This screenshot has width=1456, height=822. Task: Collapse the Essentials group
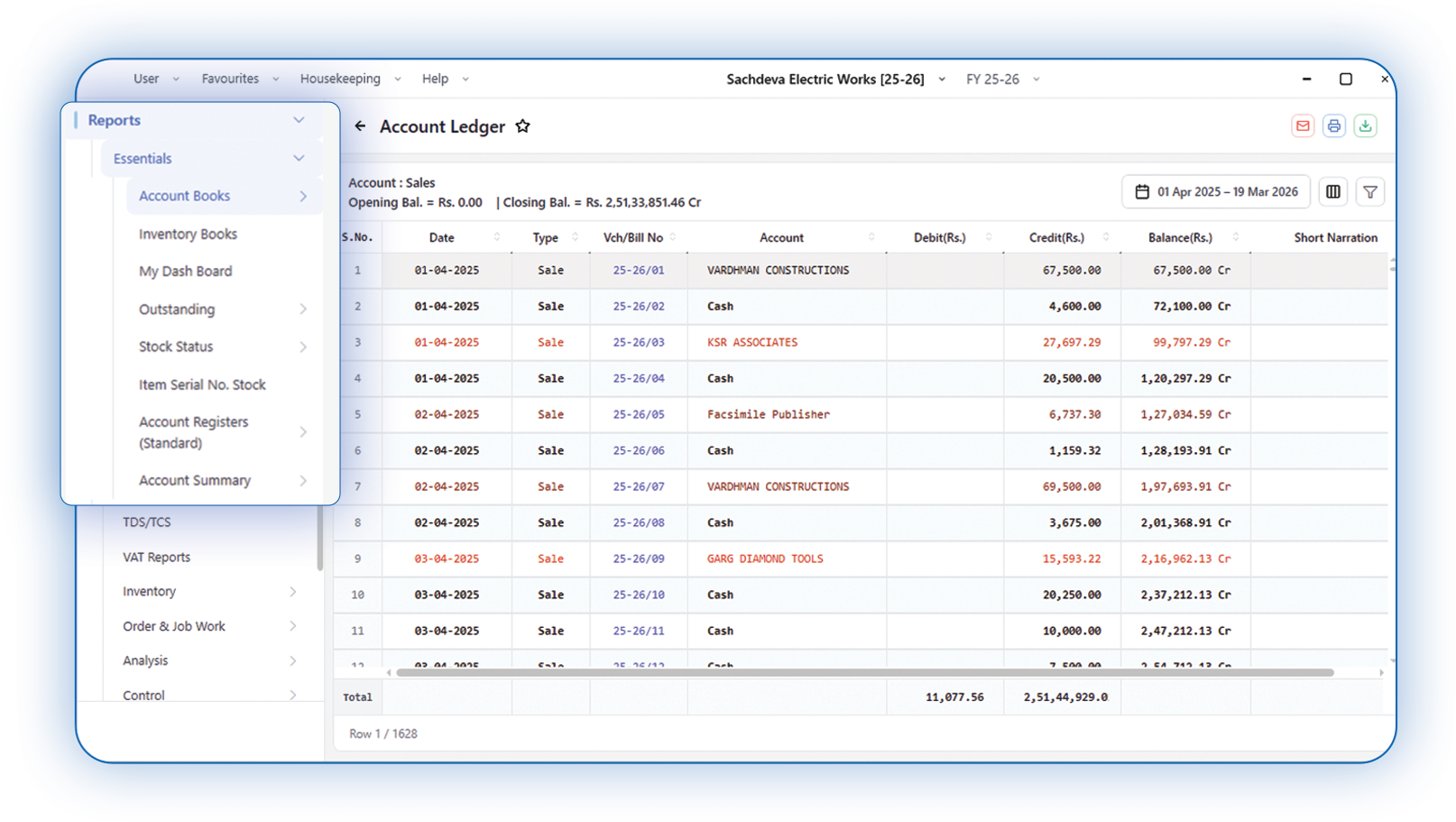point(299,159)
